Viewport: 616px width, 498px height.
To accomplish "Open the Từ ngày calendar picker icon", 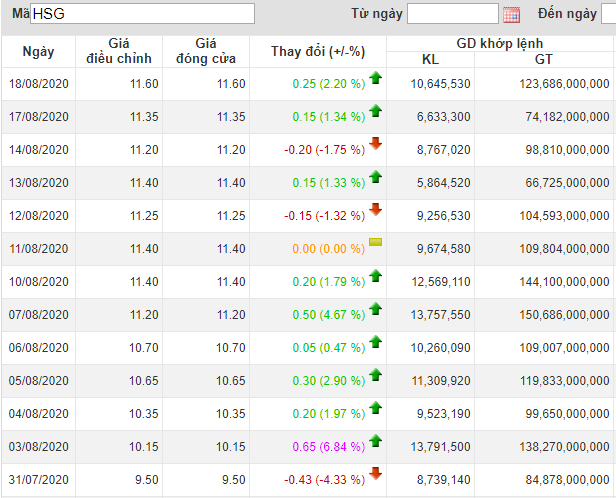I will pyautogui.click(x=512, y=15).
